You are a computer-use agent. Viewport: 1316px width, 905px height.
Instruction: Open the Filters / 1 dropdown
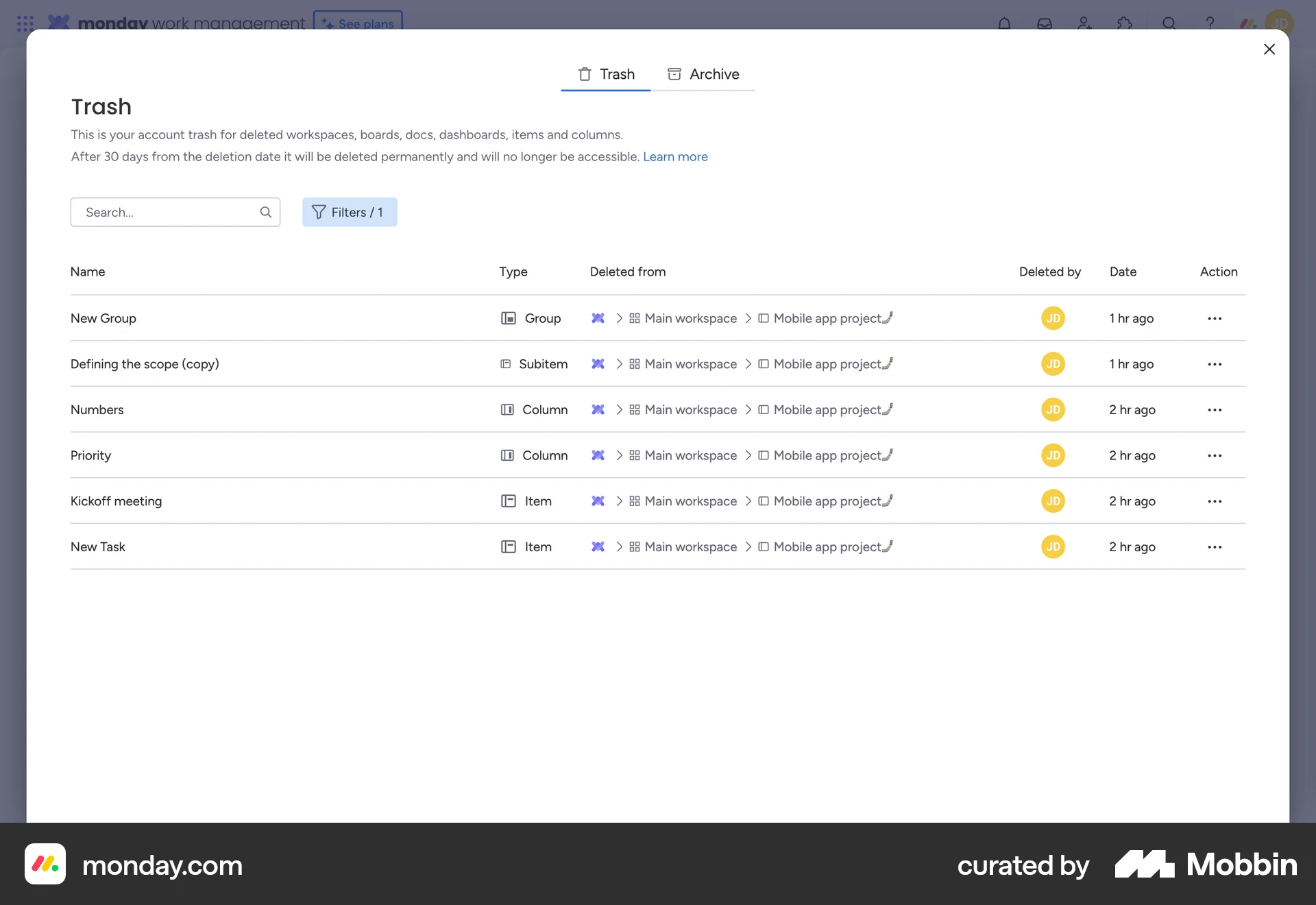350,213
